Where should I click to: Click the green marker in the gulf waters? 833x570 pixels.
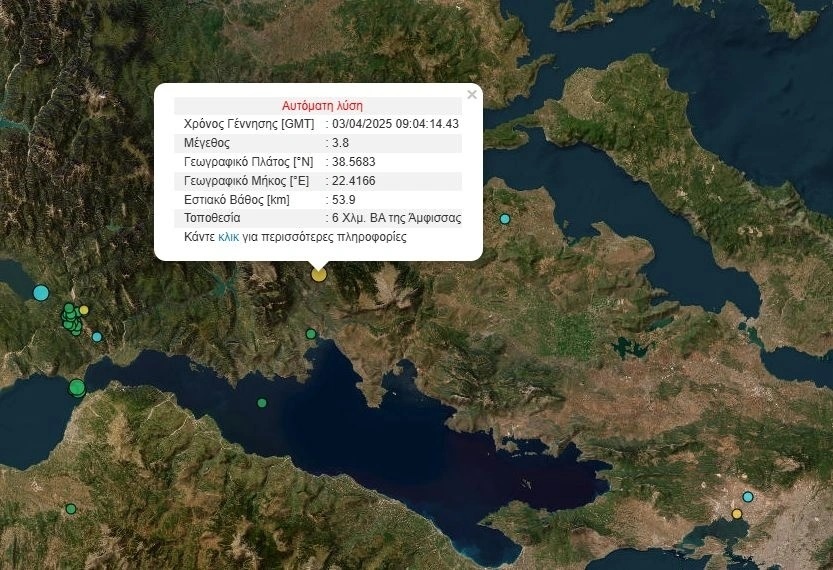coord(262,403)
